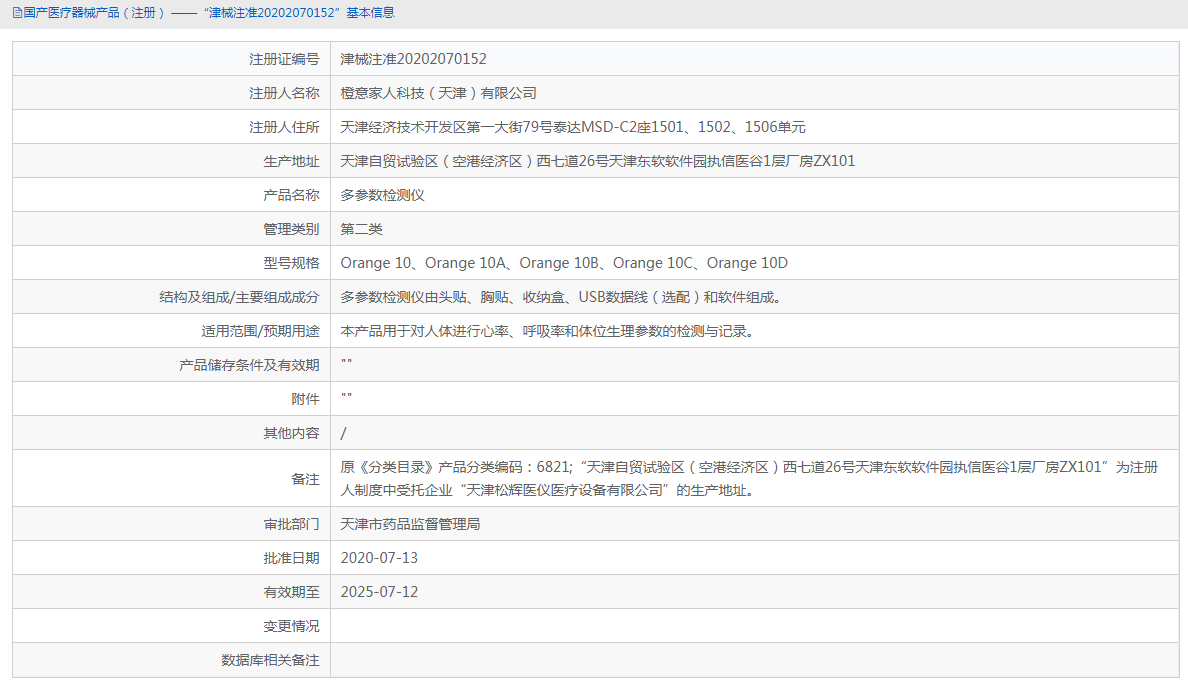This screenshot has width=1188, height=686.
Task: Click product name 多参数检测仪
Action: pyautogui.click(x=382, y=196)
